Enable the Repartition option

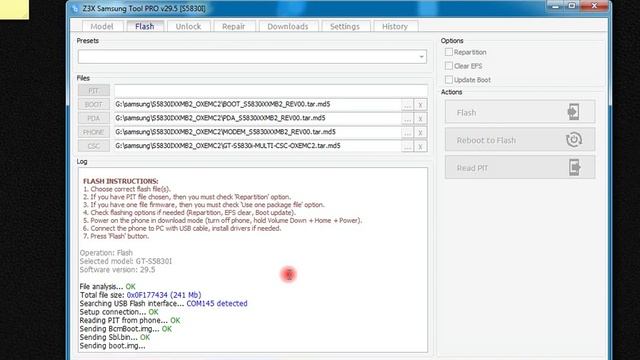tap(449, 52)
